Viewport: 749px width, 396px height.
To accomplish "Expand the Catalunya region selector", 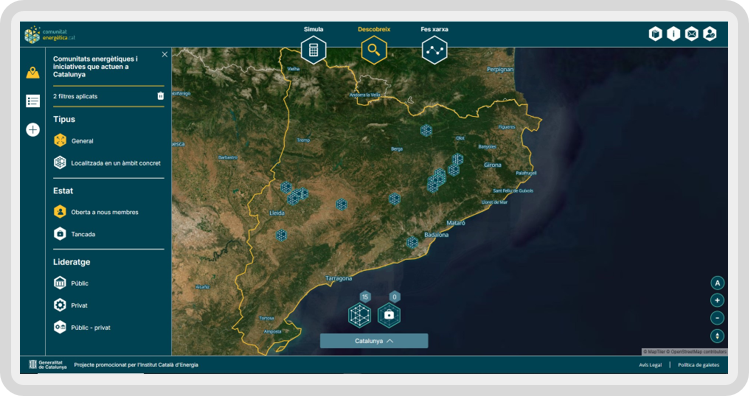I will tap(374, 341).
